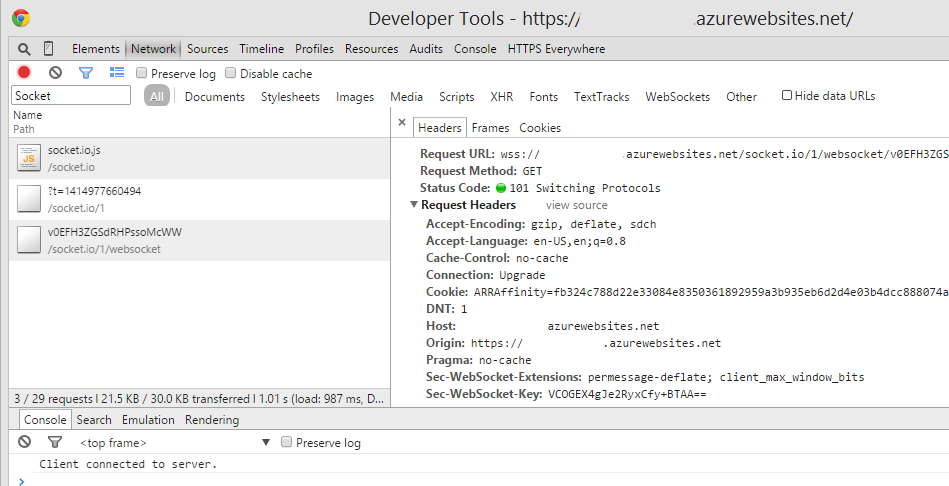The image size is (949, 486).
Task: Click the console prompt arrow line
Action: point(478,481)
